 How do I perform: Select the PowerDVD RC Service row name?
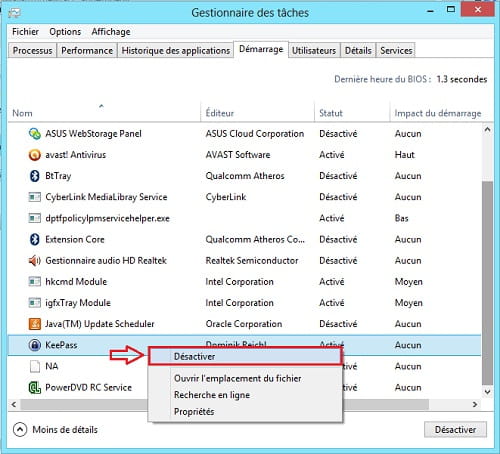click(x=89, y=387)
